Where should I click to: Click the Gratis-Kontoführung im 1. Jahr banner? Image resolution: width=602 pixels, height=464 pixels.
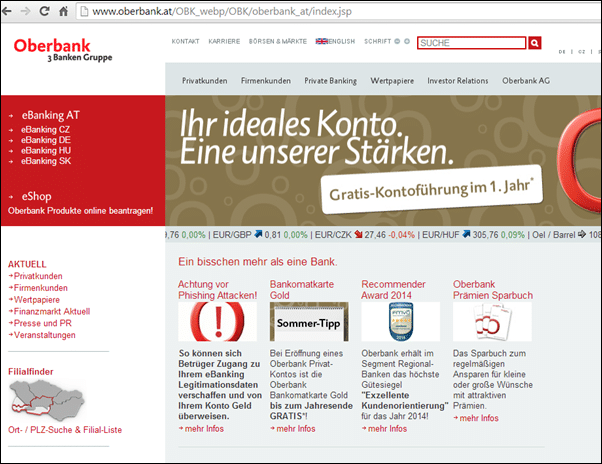pos(432,189)
